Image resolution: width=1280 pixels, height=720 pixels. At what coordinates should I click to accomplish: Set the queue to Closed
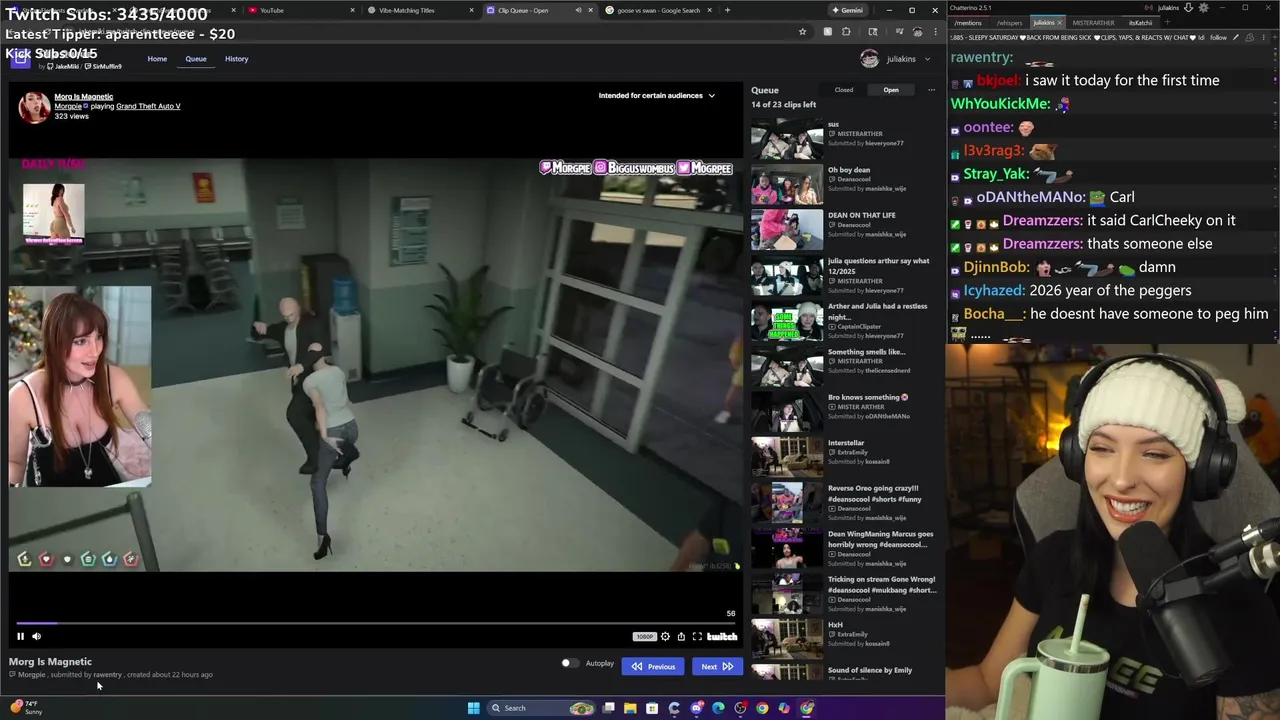tap(844, 90)
